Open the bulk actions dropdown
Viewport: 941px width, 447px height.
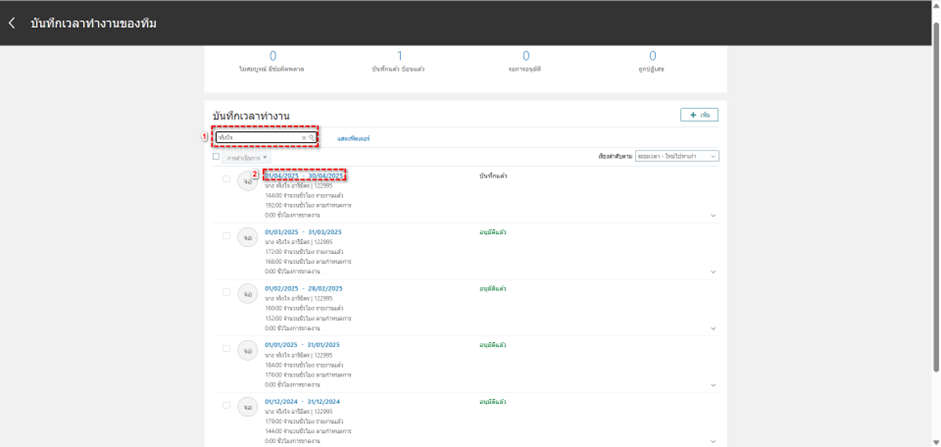[246, 158]
